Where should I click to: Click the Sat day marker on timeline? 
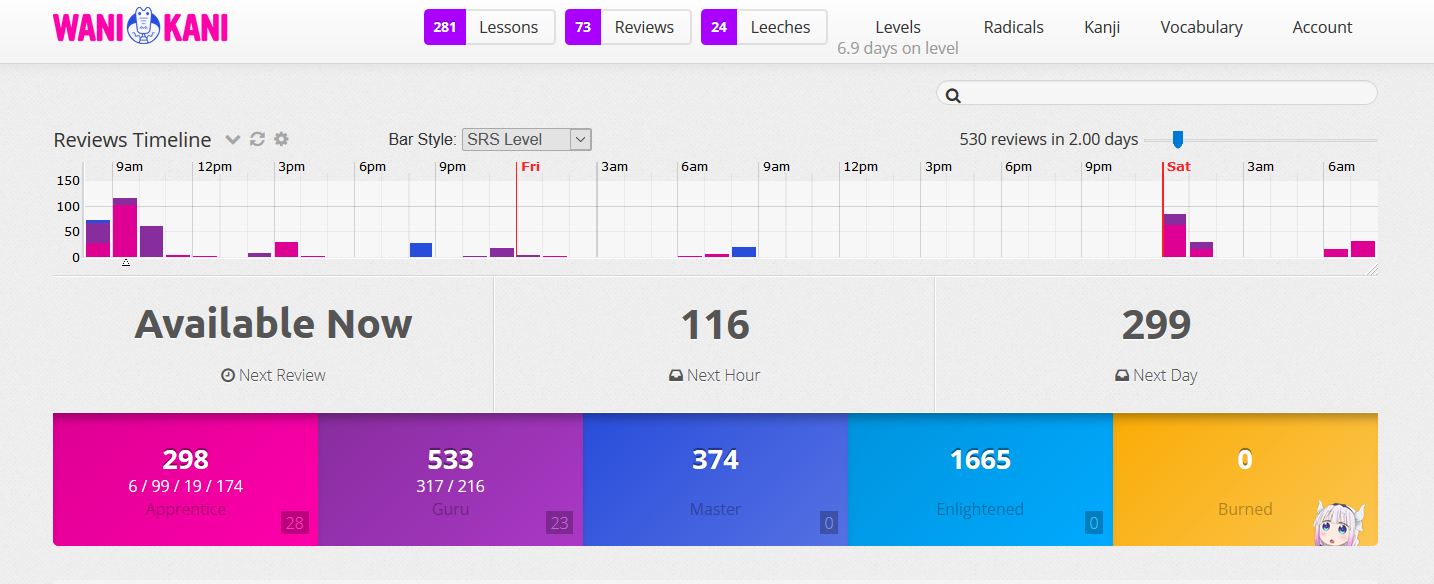[1179, 167]
